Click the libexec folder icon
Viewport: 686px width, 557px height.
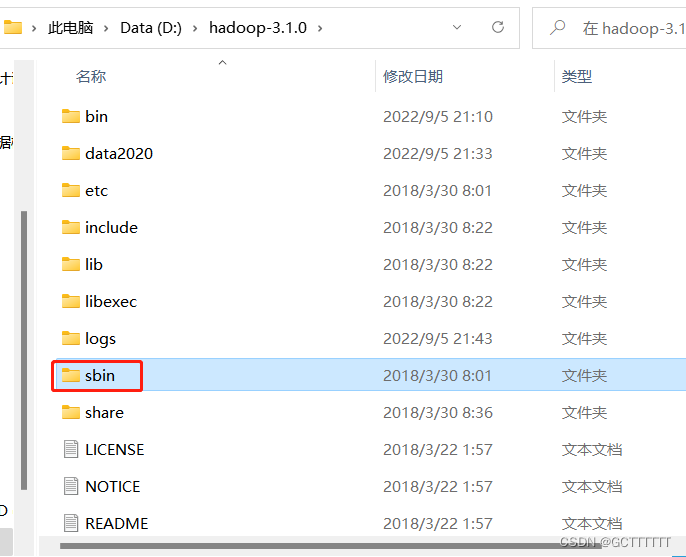(x=70, y=301)
